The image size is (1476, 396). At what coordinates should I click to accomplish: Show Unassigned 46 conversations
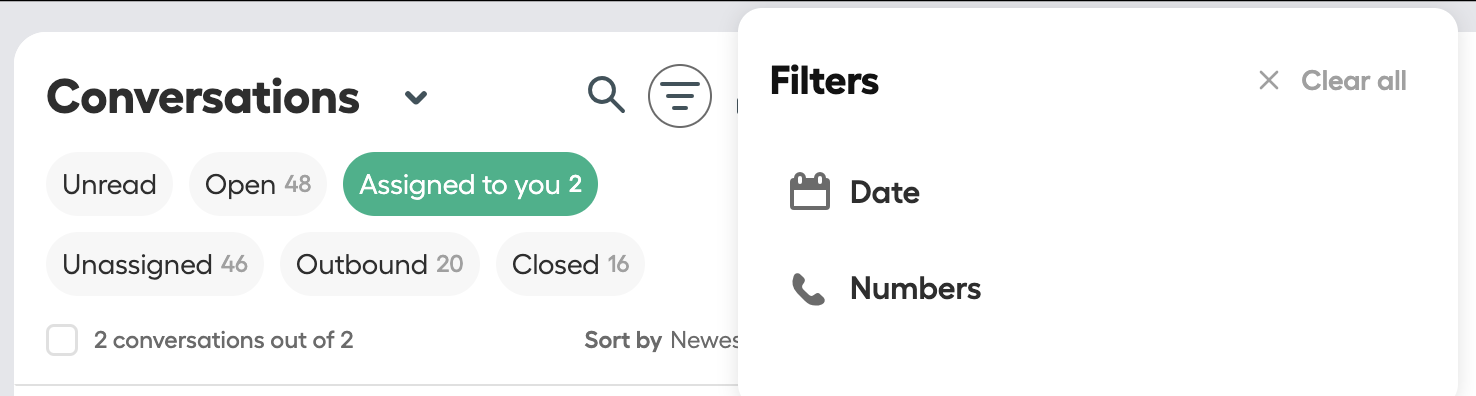(154, 265)
